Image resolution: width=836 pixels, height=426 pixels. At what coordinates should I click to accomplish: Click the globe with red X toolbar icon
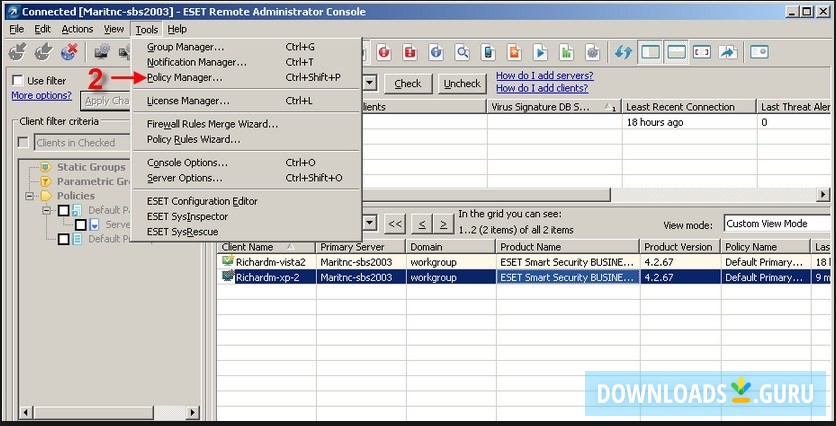tap(69, 52)
